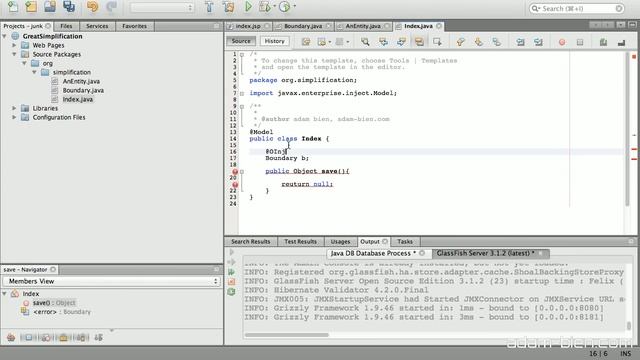
Task: Click the Uncomment lines editor icon
Action: pos(621,42)
